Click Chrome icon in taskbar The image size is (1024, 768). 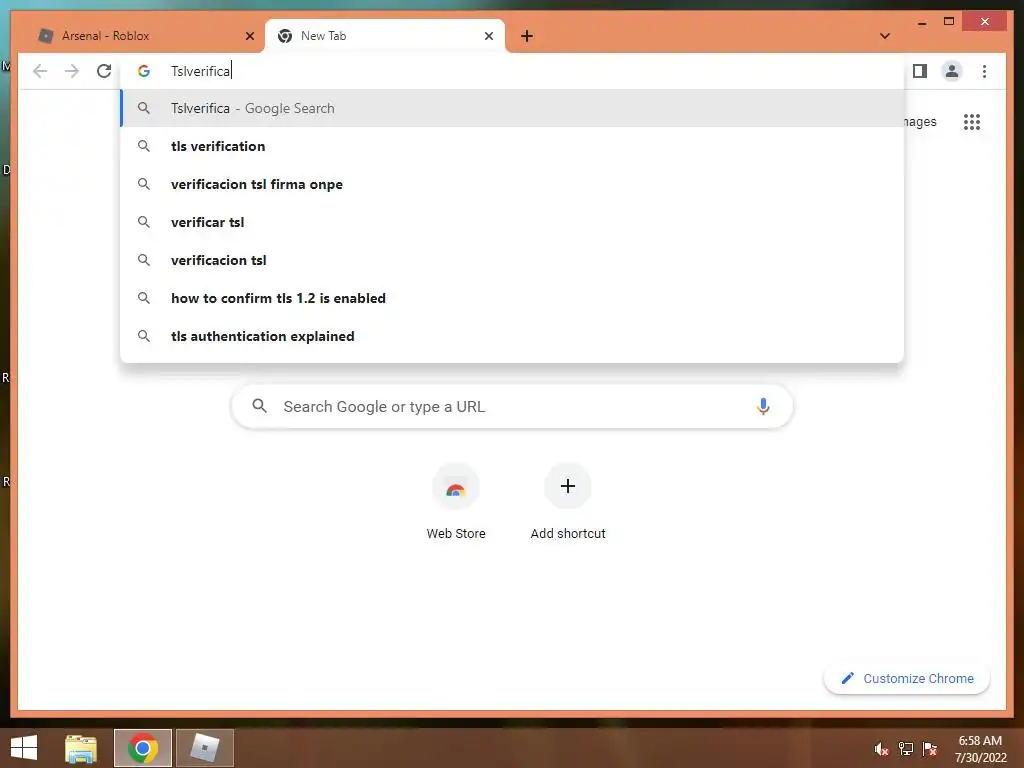(142, 748)
